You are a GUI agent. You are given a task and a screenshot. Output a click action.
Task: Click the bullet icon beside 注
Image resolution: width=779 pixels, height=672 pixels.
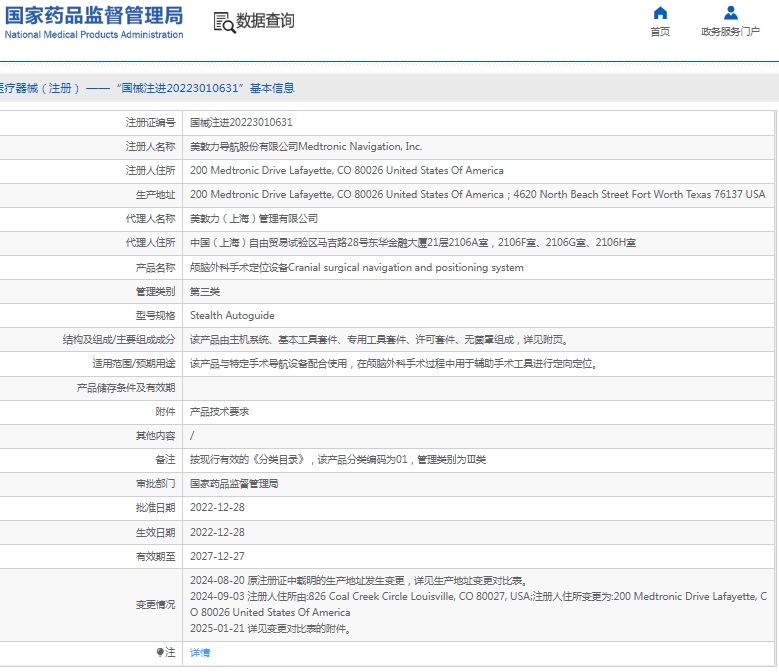pos(160,652)
